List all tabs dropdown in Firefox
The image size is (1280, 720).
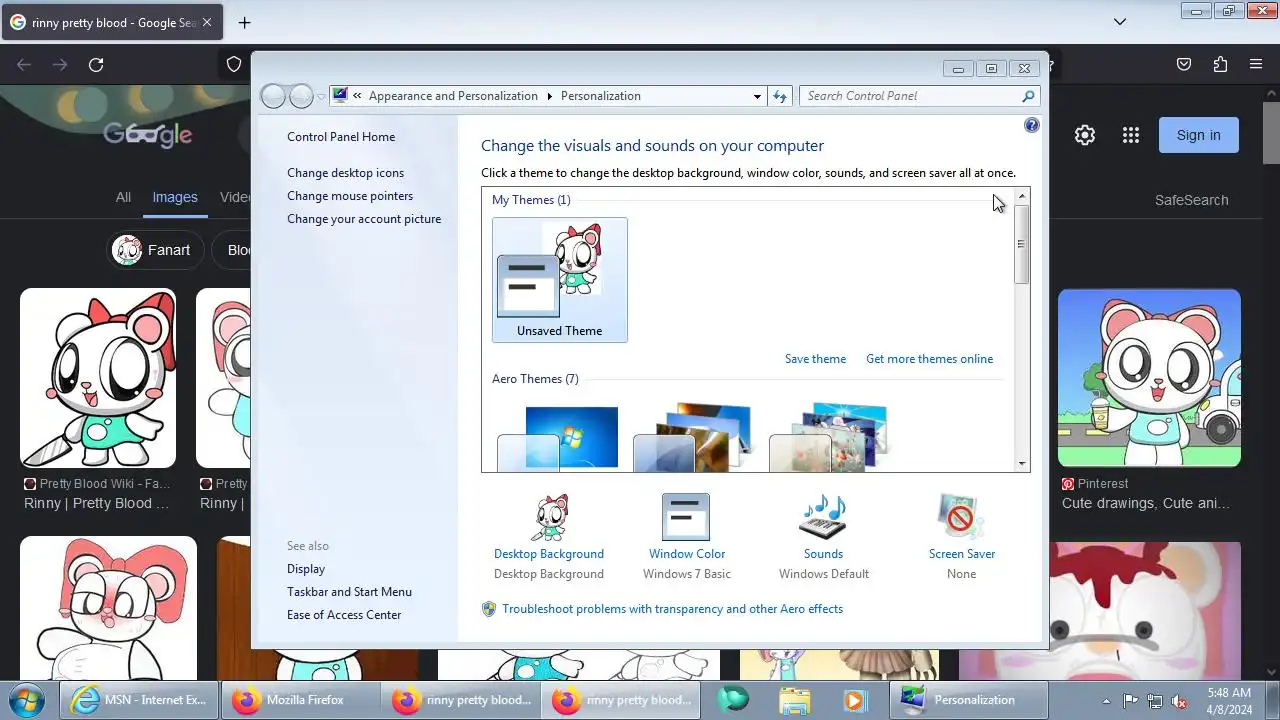[x=1120, y=21]
